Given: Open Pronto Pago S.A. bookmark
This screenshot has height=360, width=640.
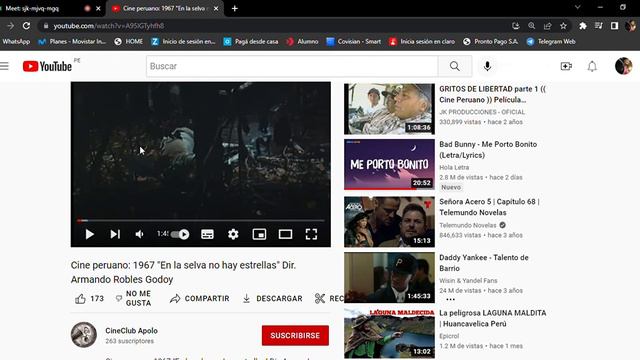Looking at the screenshot, I should tap(491, 41).
